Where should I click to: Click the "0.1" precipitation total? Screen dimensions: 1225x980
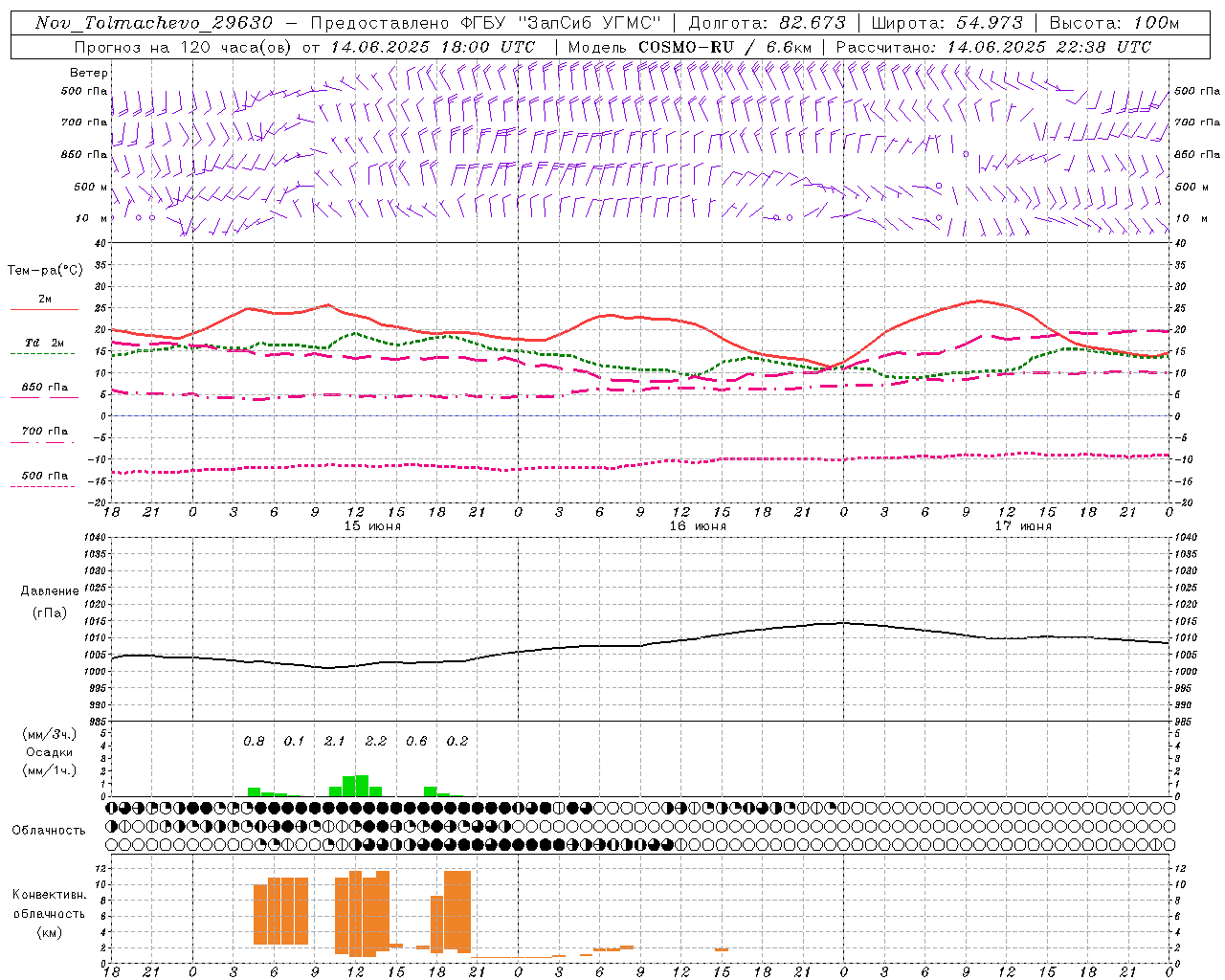[294, 742]
